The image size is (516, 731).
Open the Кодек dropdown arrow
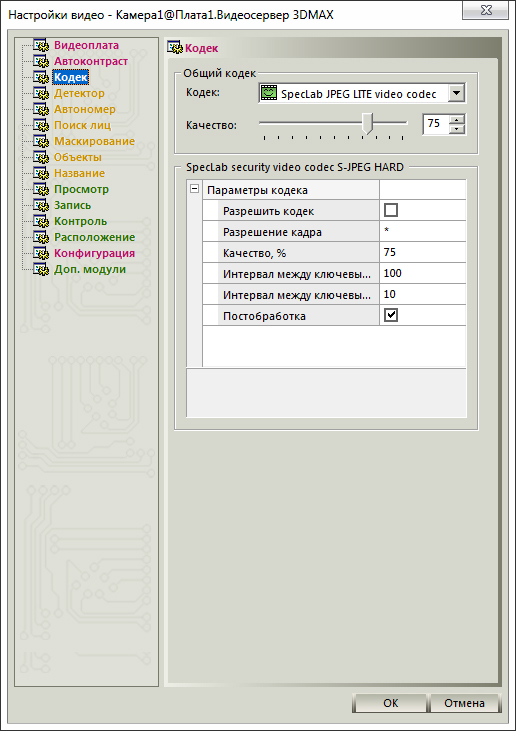pyautogui.click(x=456, y=93)
